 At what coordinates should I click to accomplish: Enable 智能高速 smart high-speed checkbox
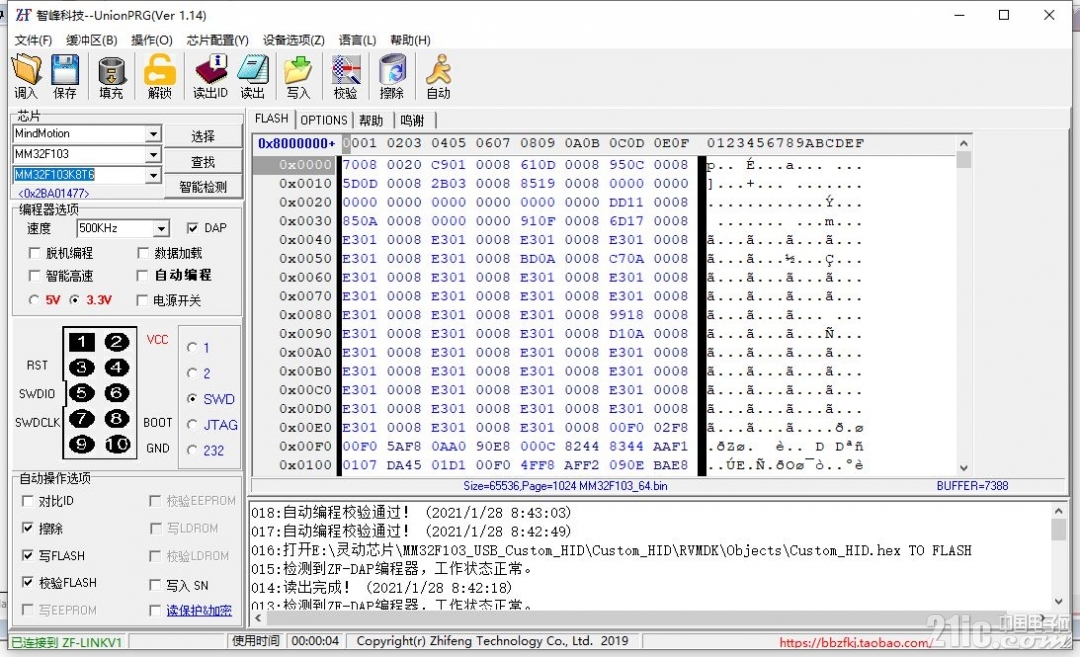tap(34, 275)
